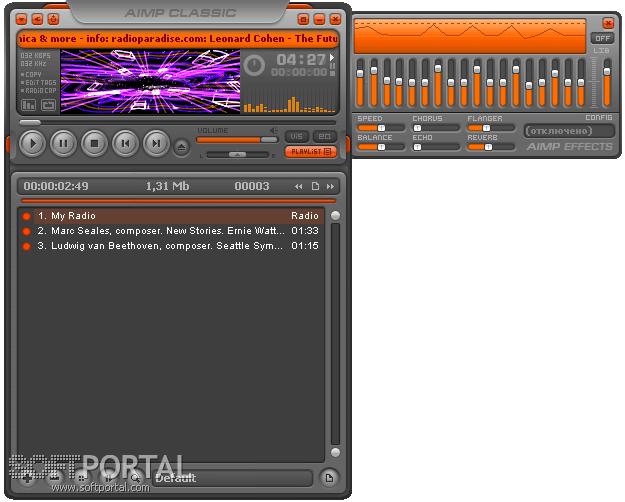Open the CONFIG effects option

(x=599, y=118)
